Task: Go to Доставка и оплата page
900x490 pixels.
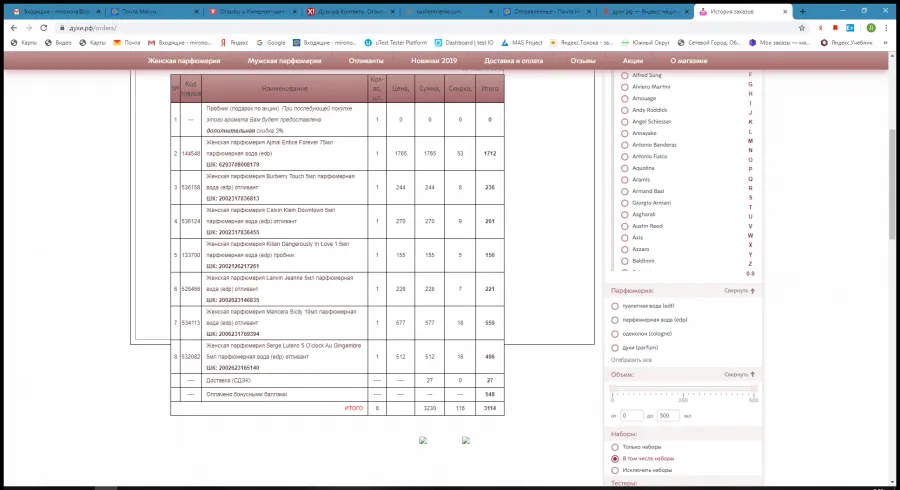Action: [513, 60]
